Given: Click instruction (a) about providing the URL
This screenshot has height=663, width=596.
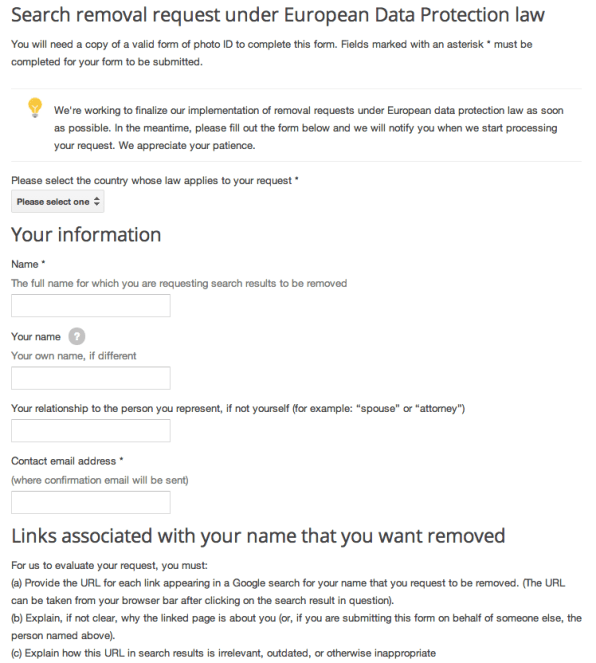Looking at the screenshot, I should tap(288, 592).
